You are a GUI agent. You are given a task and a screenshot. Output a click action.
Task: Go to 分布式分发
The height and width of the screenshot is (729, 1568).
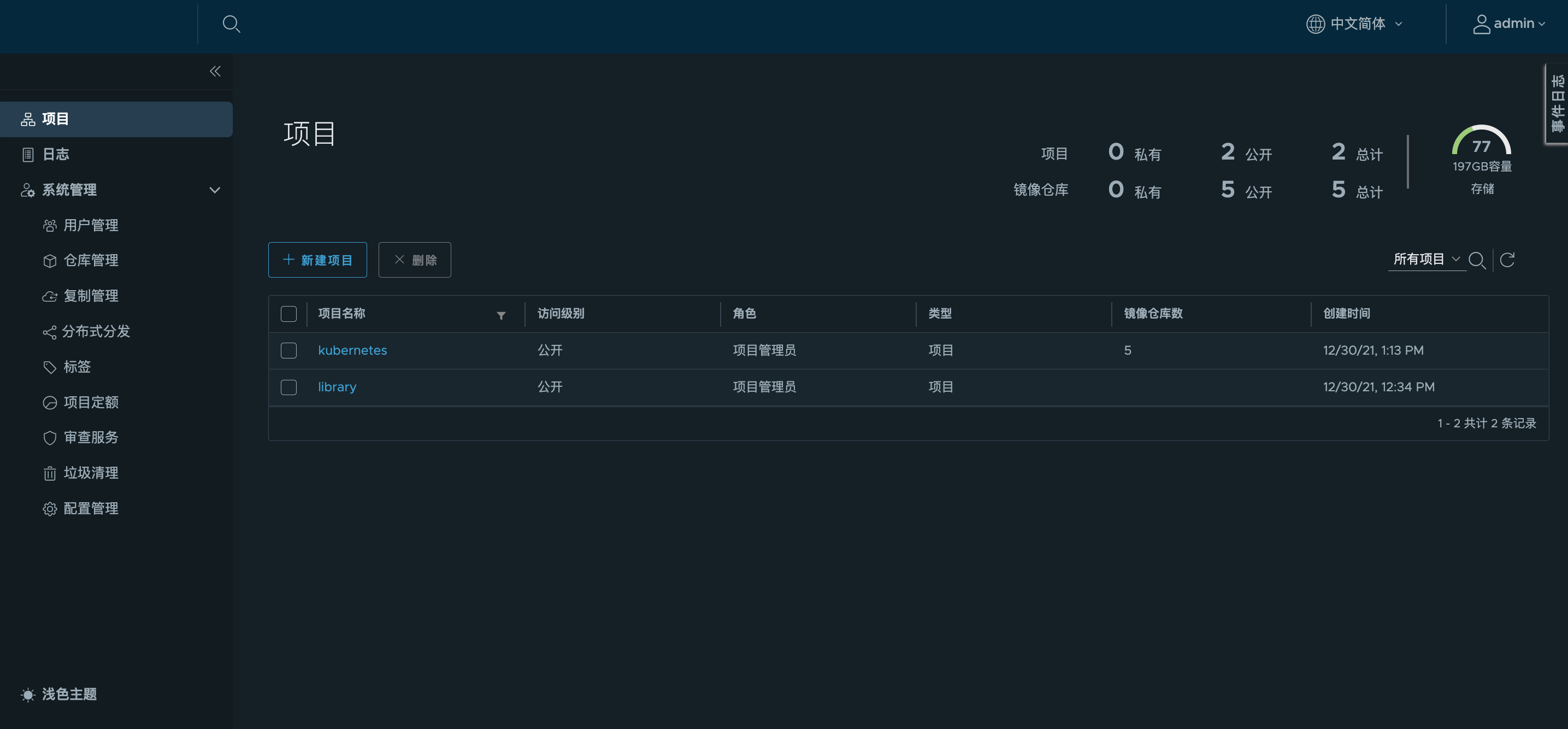(x=96, y=331)
